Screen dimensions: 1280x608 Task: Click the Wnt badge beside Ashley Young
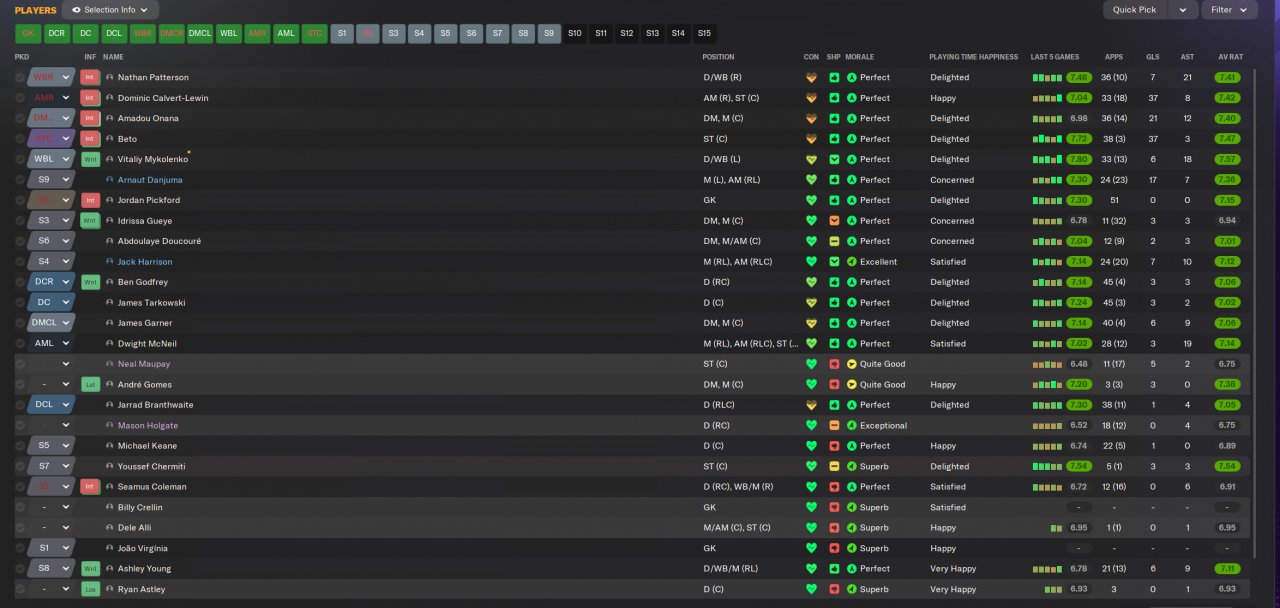[x=90, y=568]
